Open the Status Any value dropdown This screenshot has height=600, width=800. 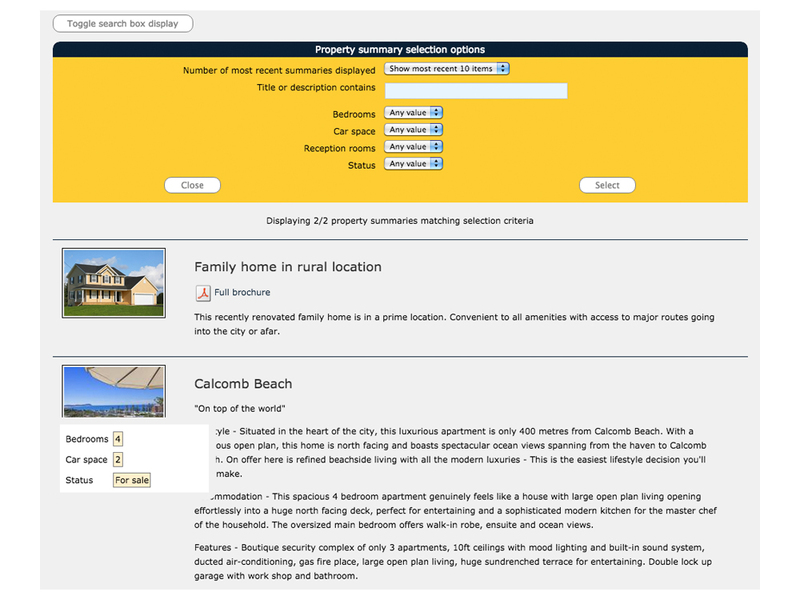point(414,164)
